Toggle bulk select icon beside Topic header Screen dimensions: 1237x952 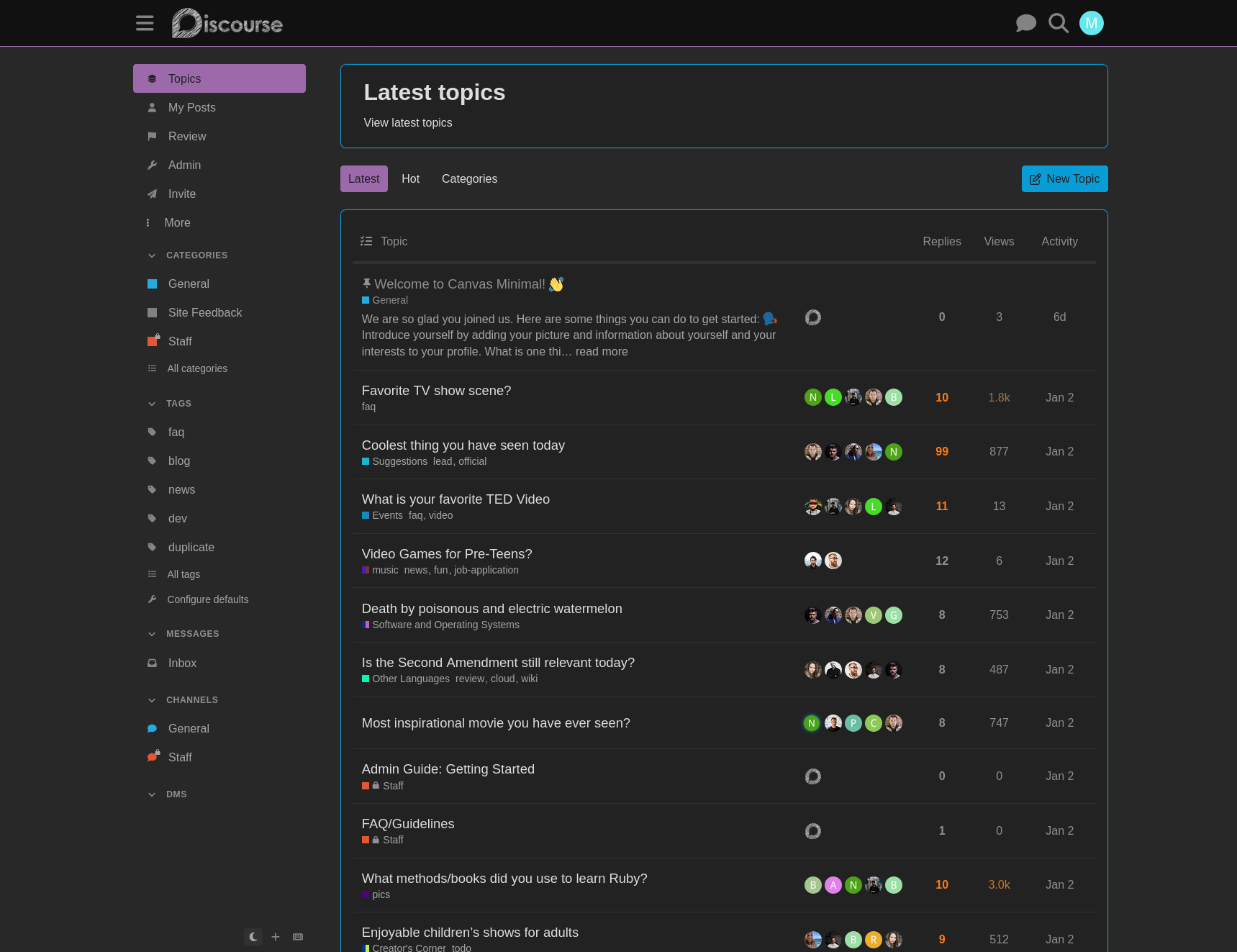[366, 242]
